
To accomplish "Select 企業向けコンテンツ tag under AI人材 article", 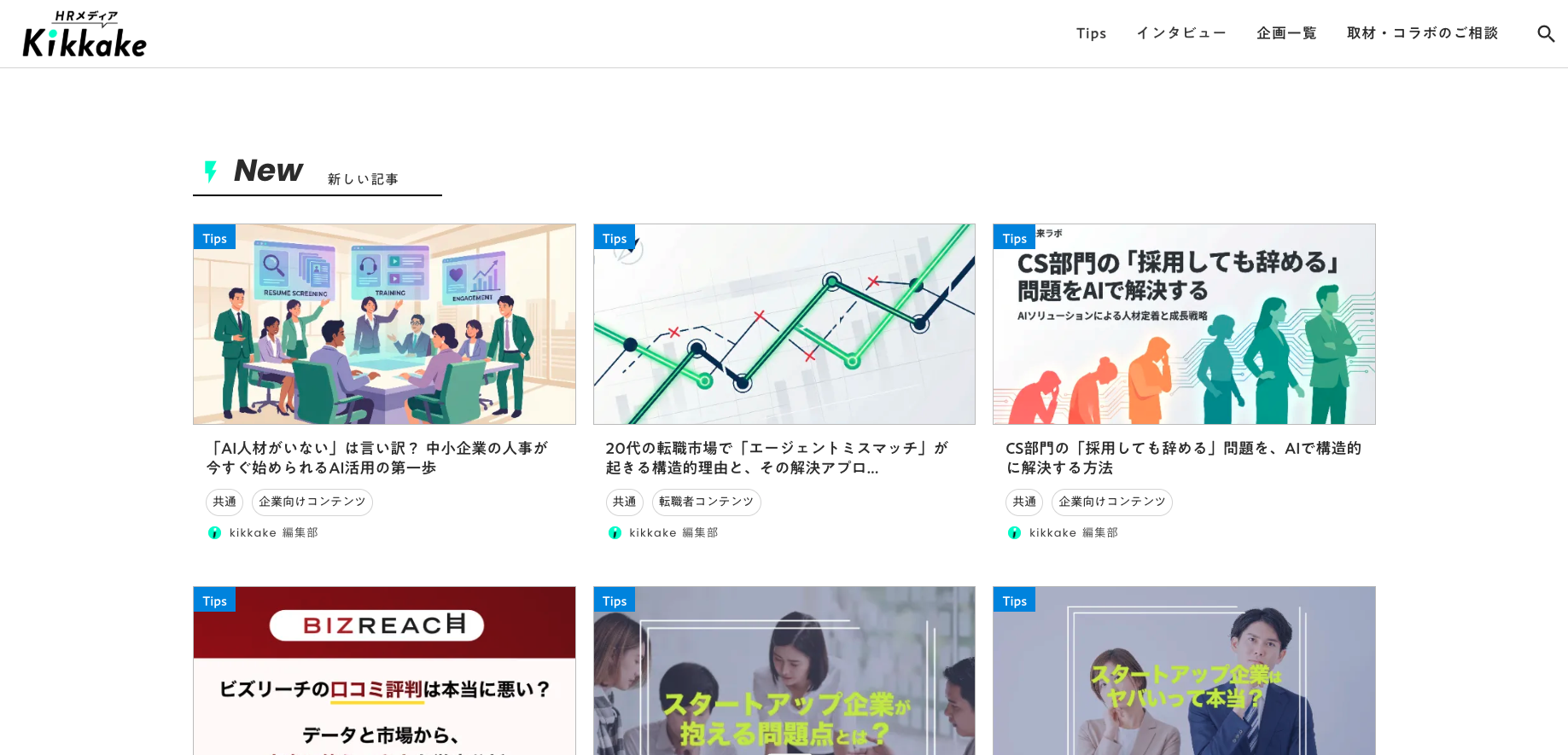I will coord(312,502).
